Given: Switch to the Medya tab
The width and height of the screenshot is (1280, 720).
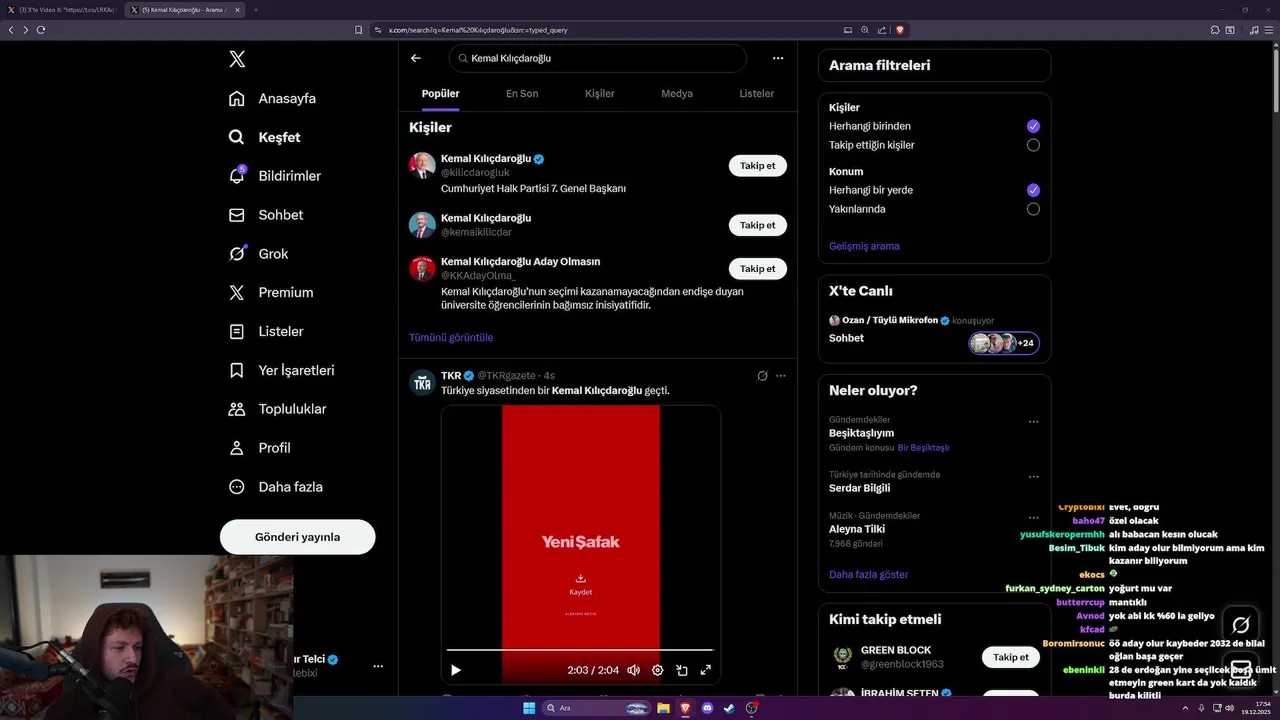Looking at the screenshot, I should coord(677,94).
